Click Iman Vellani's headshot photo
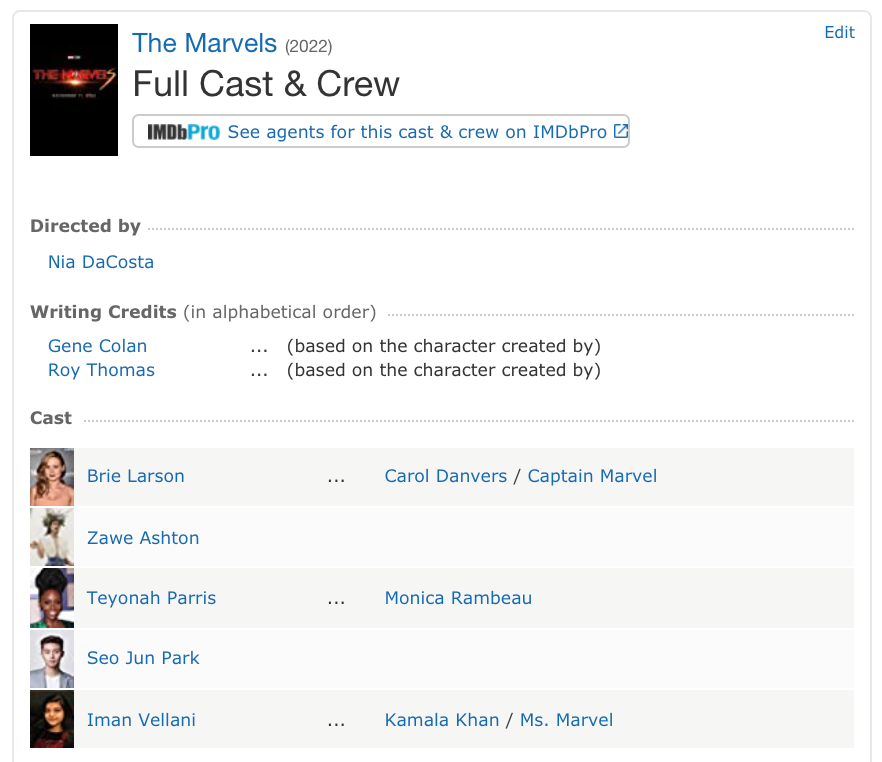The image size is (882, 762). point(52,719)
